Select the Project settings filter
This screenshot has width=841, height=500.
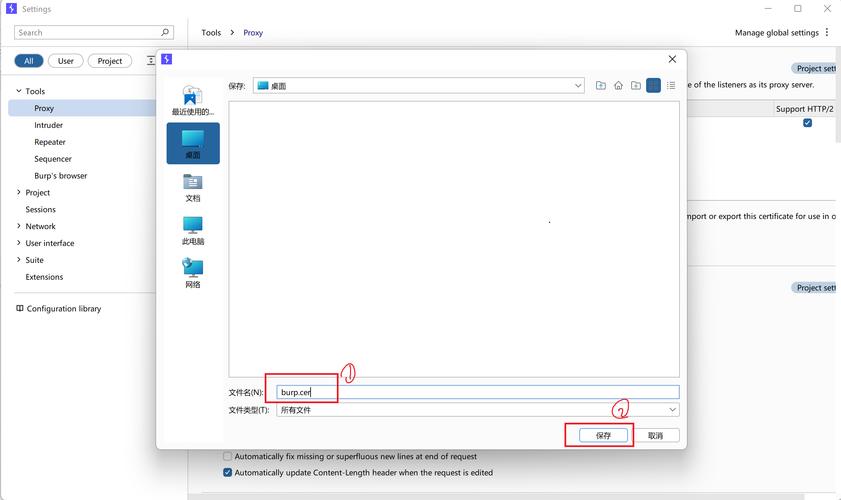pyautogui.click(x=109, y=61)
